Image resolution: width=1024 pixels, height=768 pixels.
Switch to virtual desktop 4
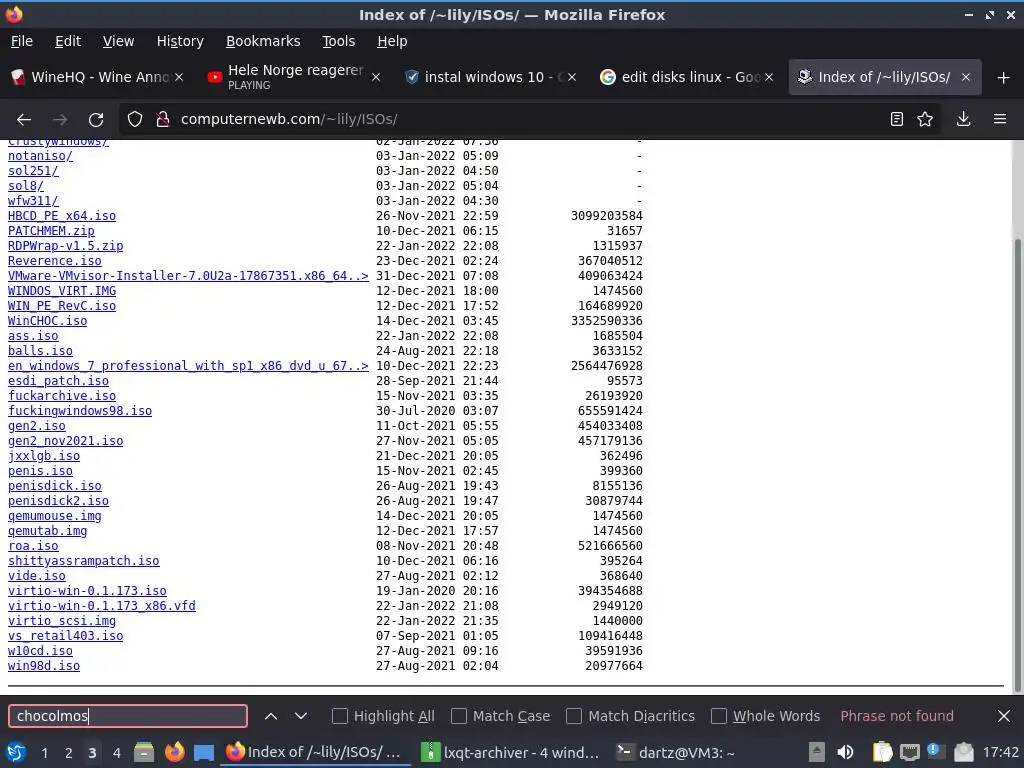(x=116, y=753)
